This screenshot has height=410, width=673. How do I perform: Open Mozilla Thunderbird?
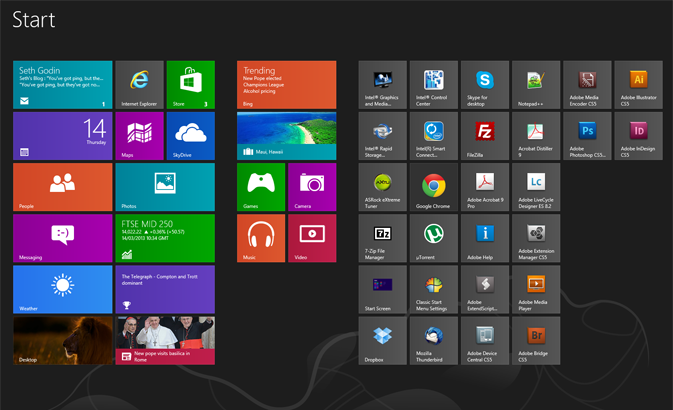tap(434, 340)
